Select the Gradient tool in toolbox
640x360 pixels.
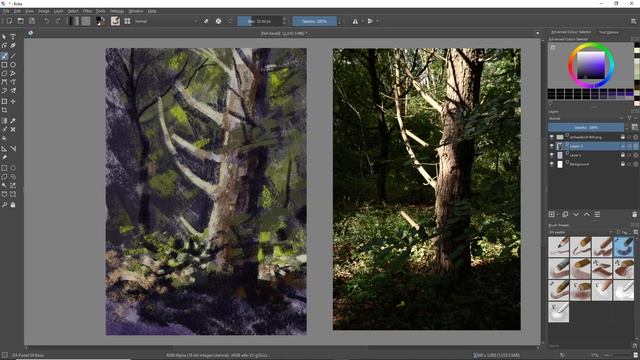(x=4, y=121)
